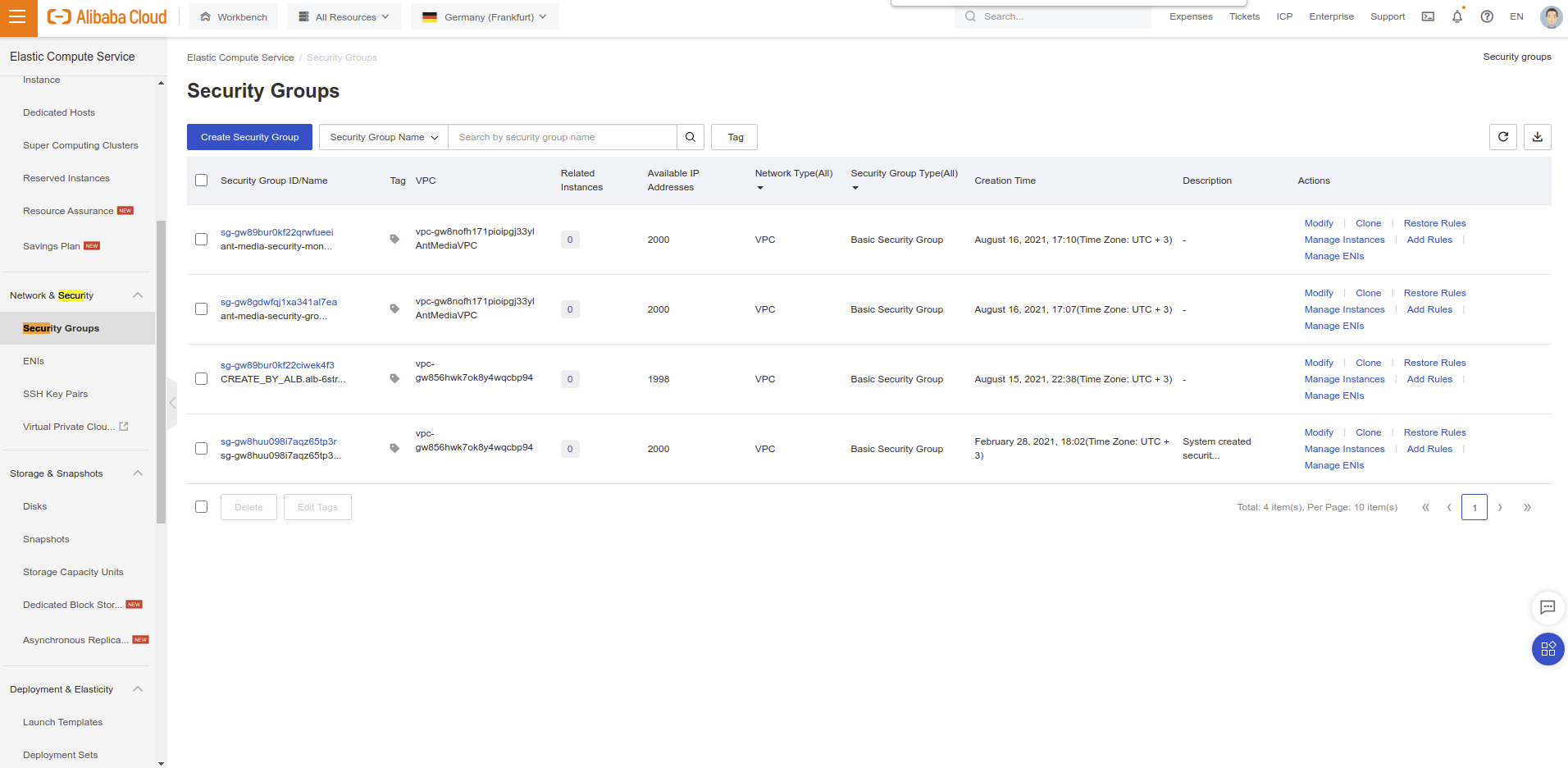Click the global top Search box
The height and width of the screenshot is (768, 1568).
pos(1053,16)
